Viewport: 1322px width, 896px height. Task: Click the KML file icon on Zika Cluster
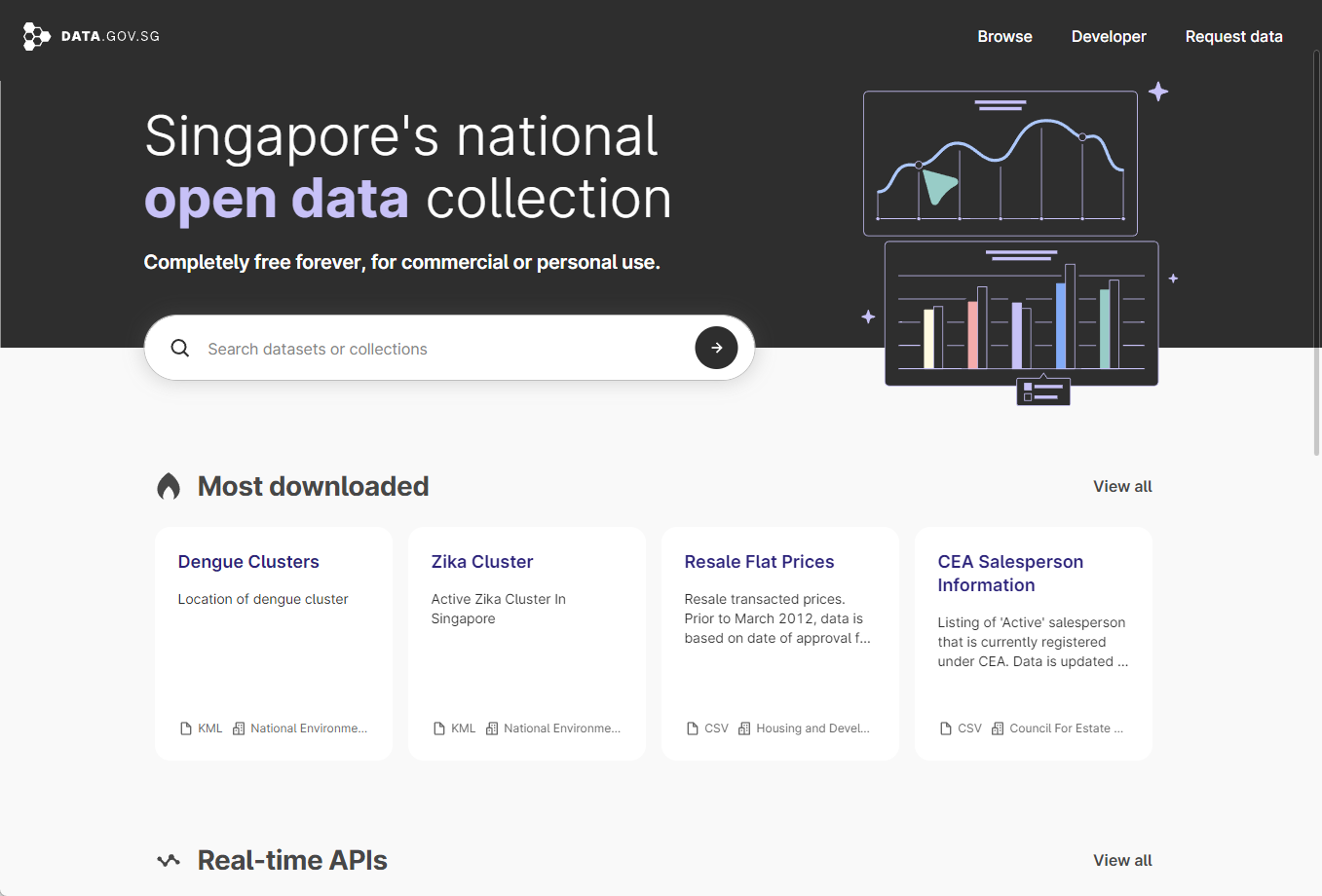point(439,728)
